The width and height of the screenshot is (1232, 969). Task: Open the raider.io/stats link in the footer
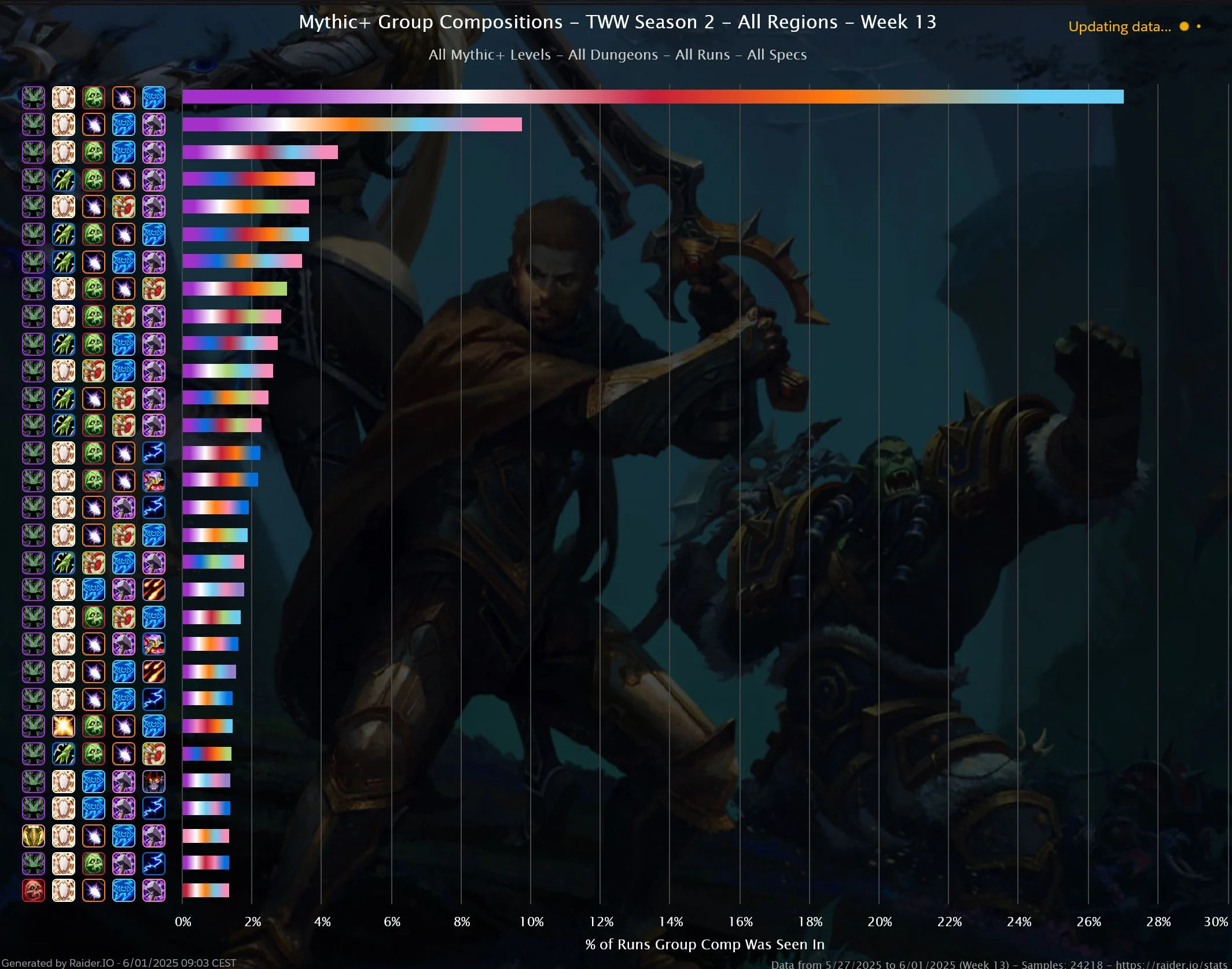[x=1171, y=964]
